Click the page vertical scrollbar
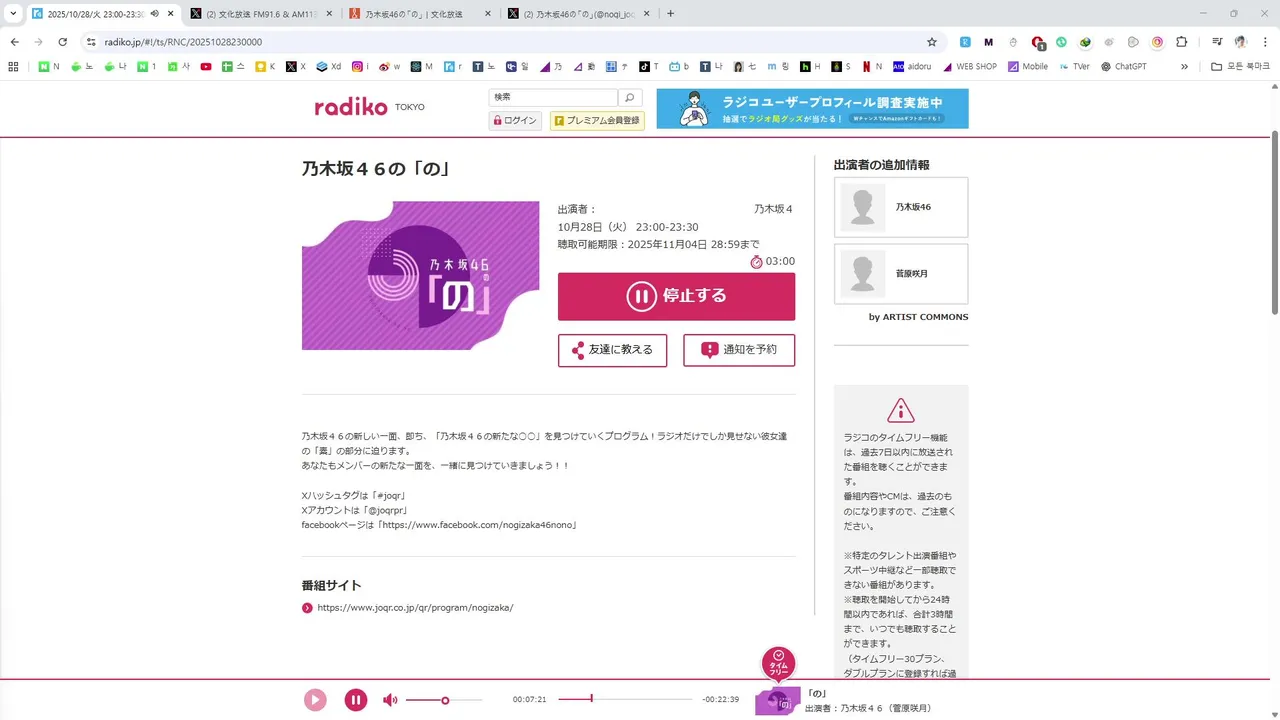This screenshot has width=1280, height=720. pyautogui.click(x=1275, y=222)
